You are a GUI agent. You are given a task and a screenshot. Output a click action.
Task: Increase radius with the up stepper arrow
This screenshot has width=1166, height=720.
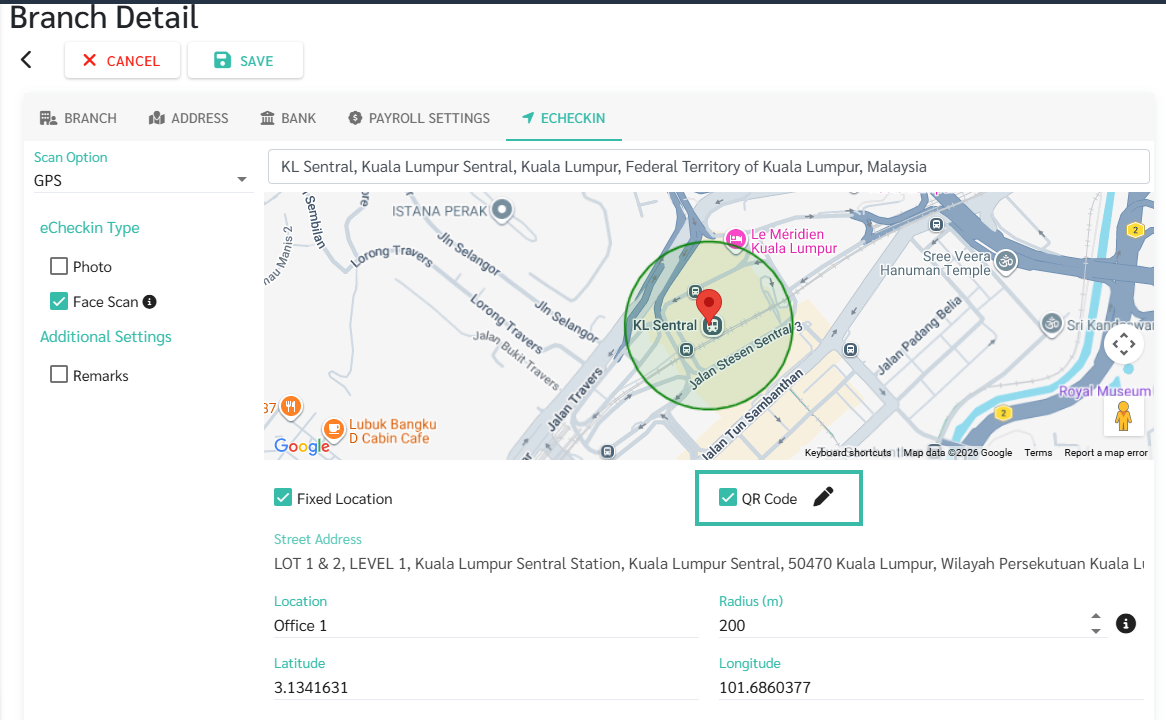point(1095,617)
